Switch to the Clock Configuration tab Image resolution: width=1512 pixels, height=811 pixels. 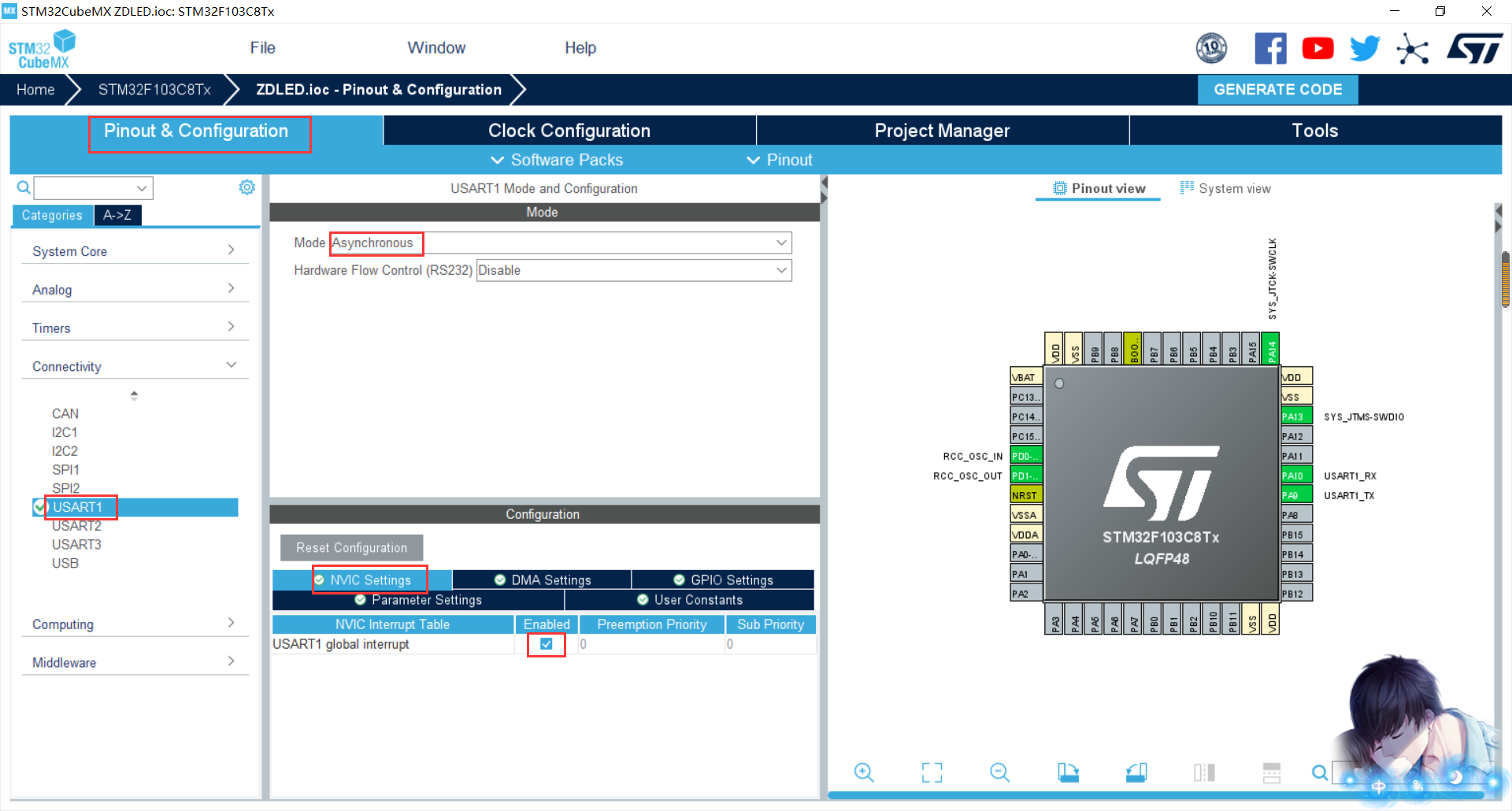[x=569, y=131]
